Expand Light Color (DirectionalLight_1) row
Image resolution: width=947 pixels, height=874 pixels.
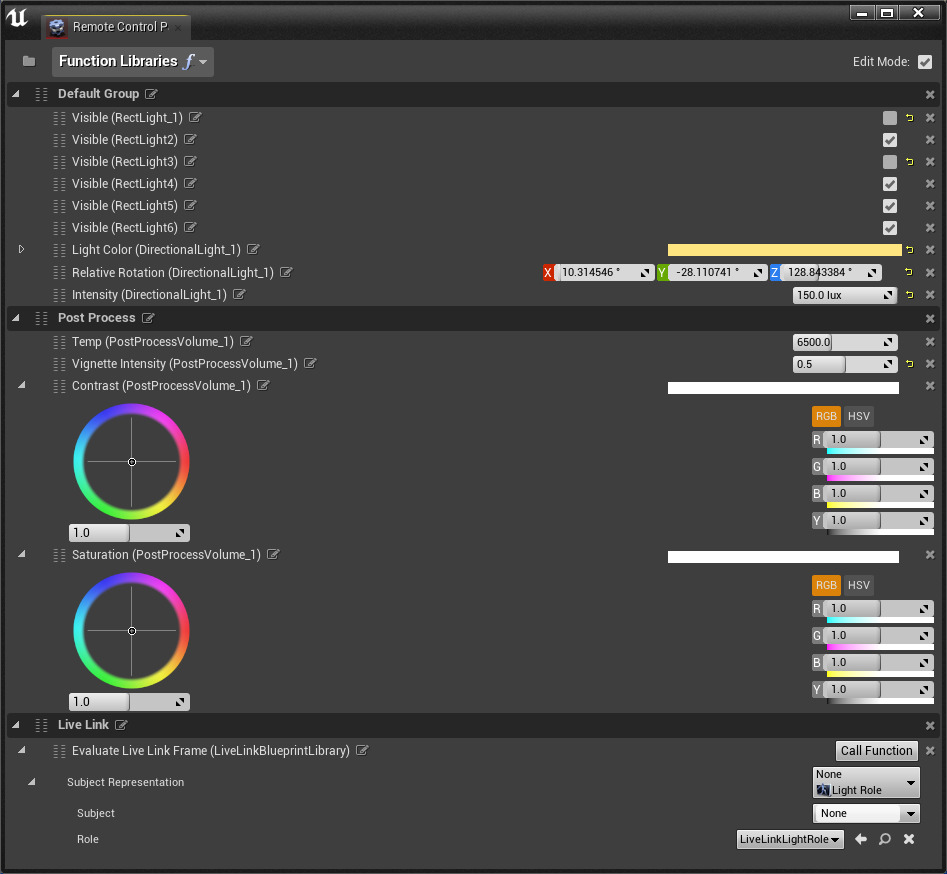click(21, 249)
